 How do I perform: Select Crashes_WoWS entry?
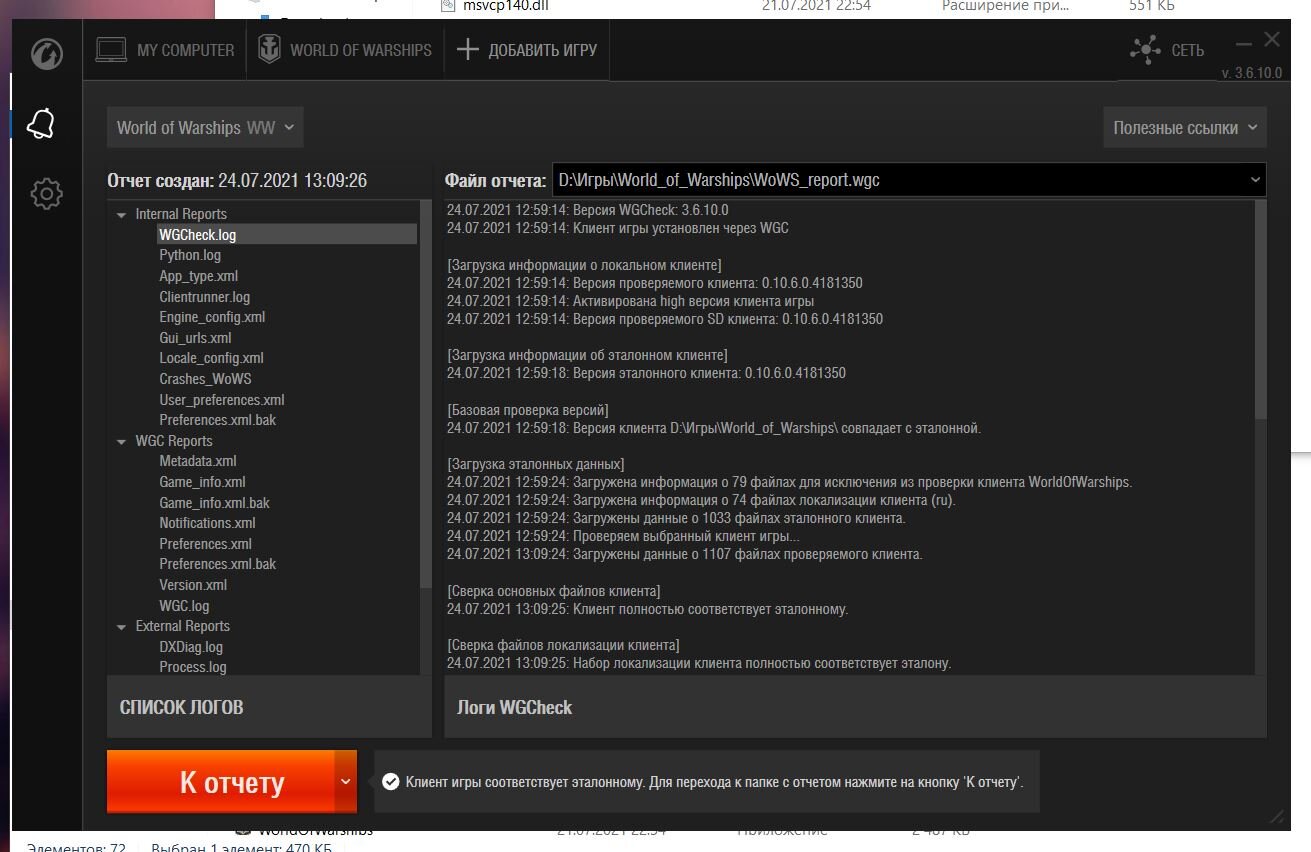[x=205, y=379]
